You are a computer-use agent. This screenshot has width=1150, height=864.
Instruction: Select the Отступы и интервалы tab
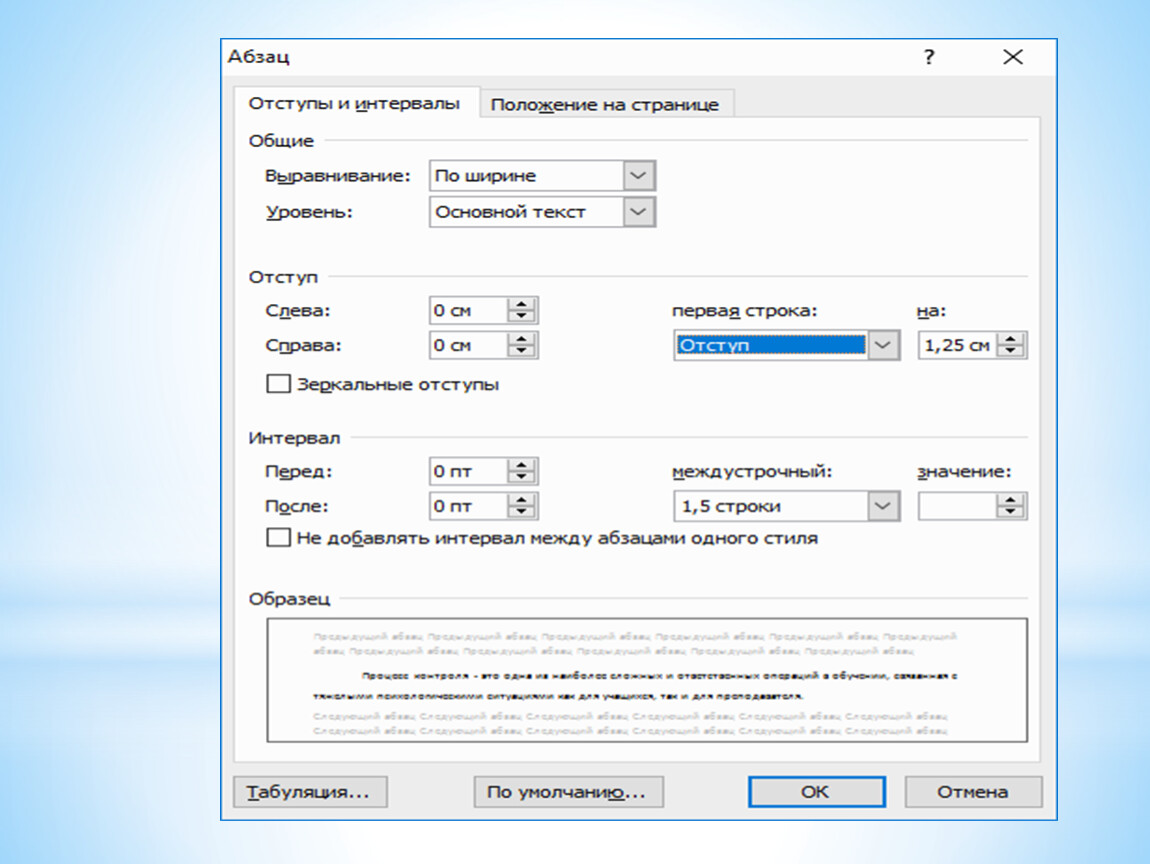(355, 104)
